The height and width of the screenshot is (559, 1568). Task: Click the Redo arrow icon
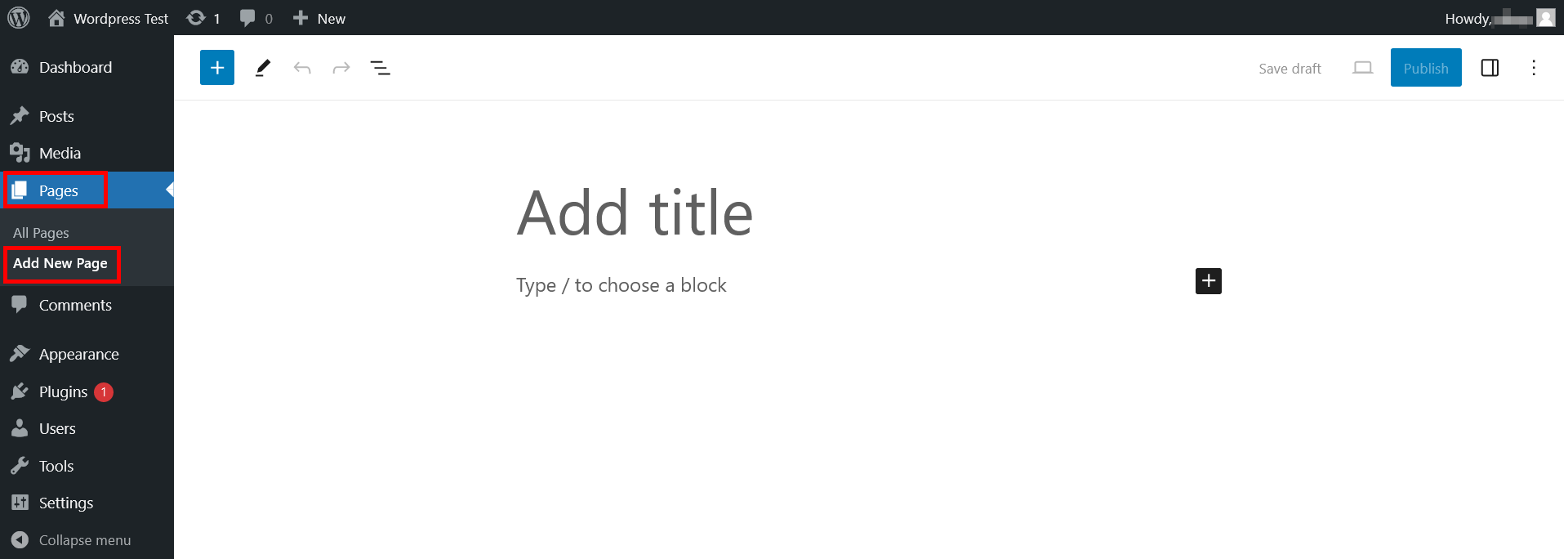tap(341, 68)
